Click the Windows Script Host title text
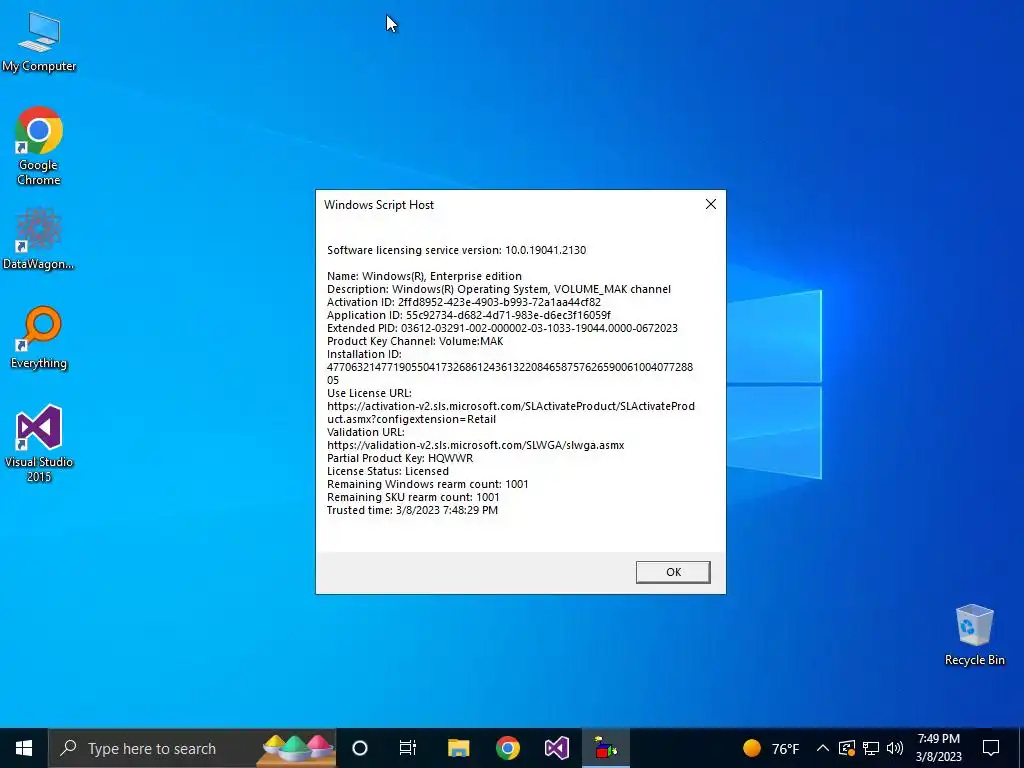The image size is (1024, 768). (x=379, y=205)
